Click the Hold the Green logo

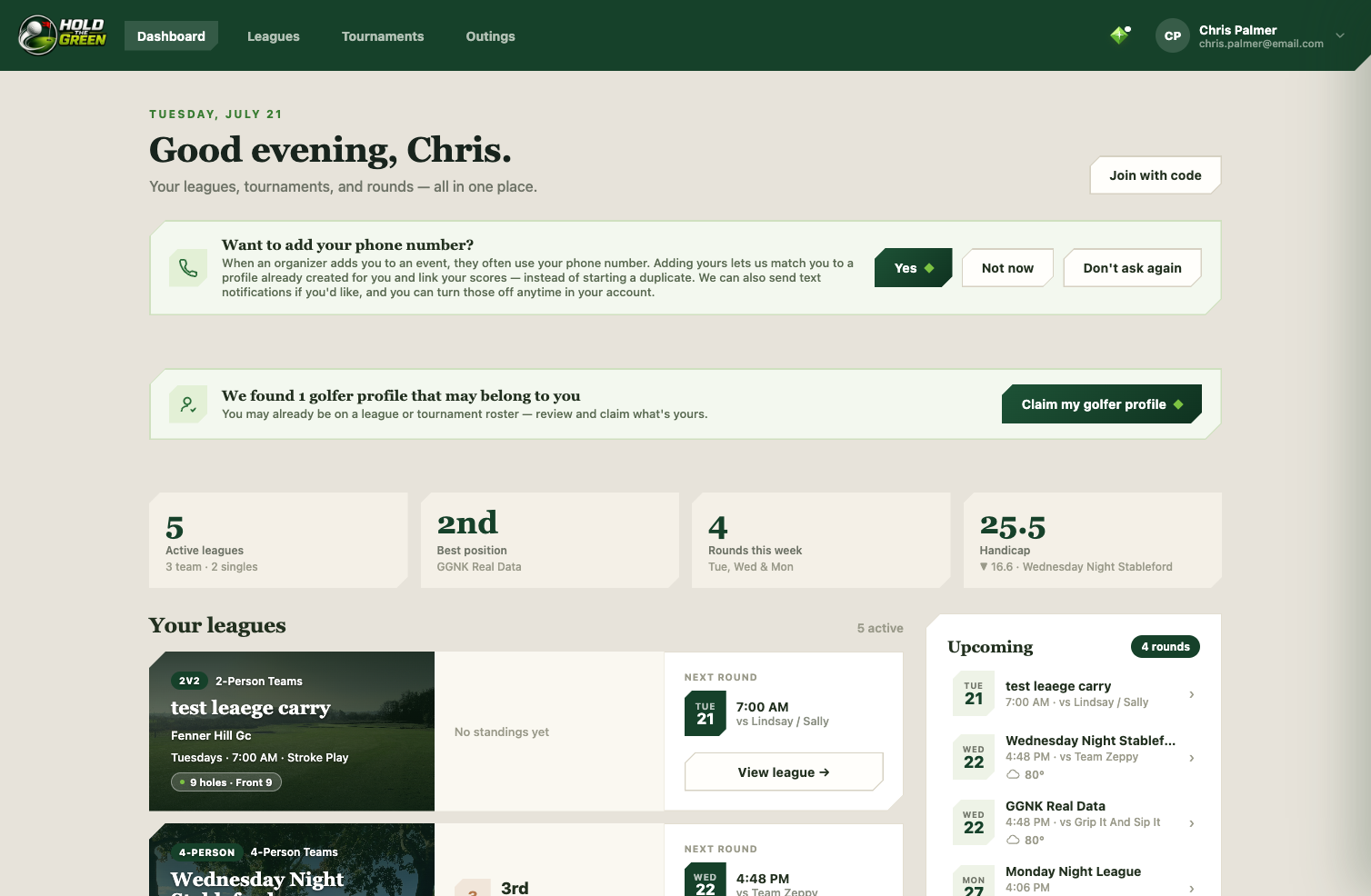tap(63, 35)
